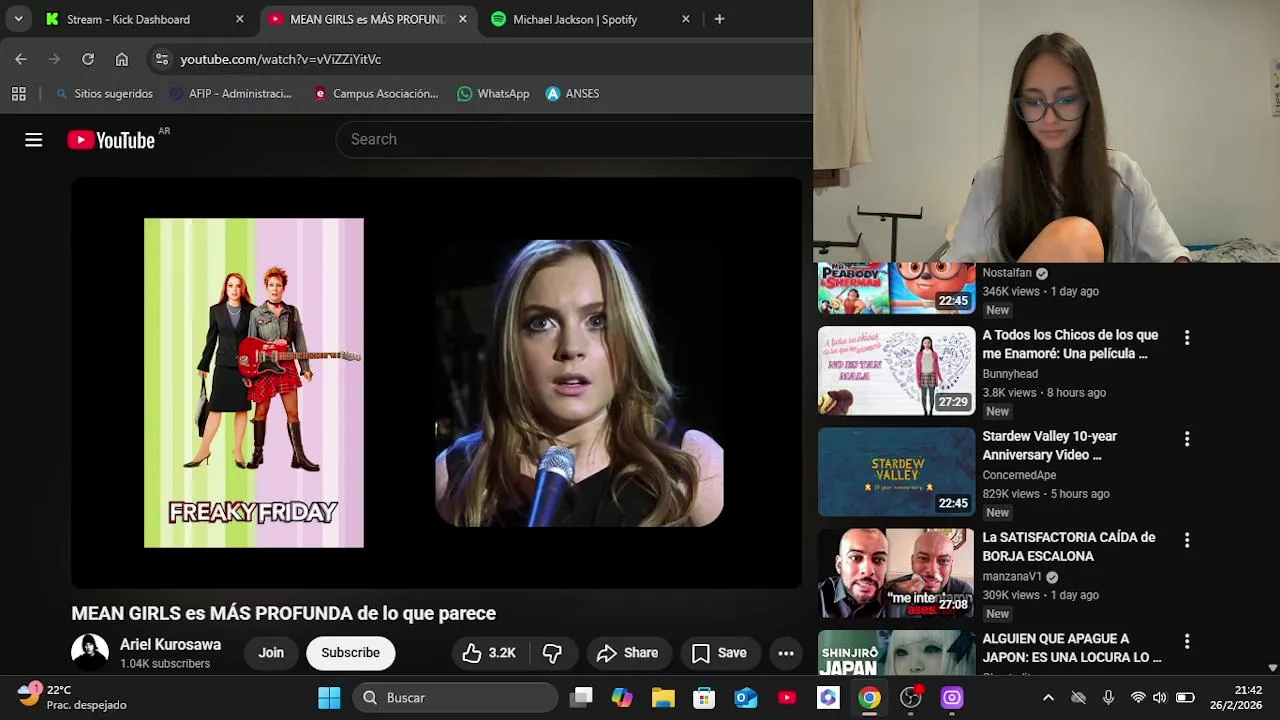
Task: Open WhatsApp bookmark
Action: 493,94
